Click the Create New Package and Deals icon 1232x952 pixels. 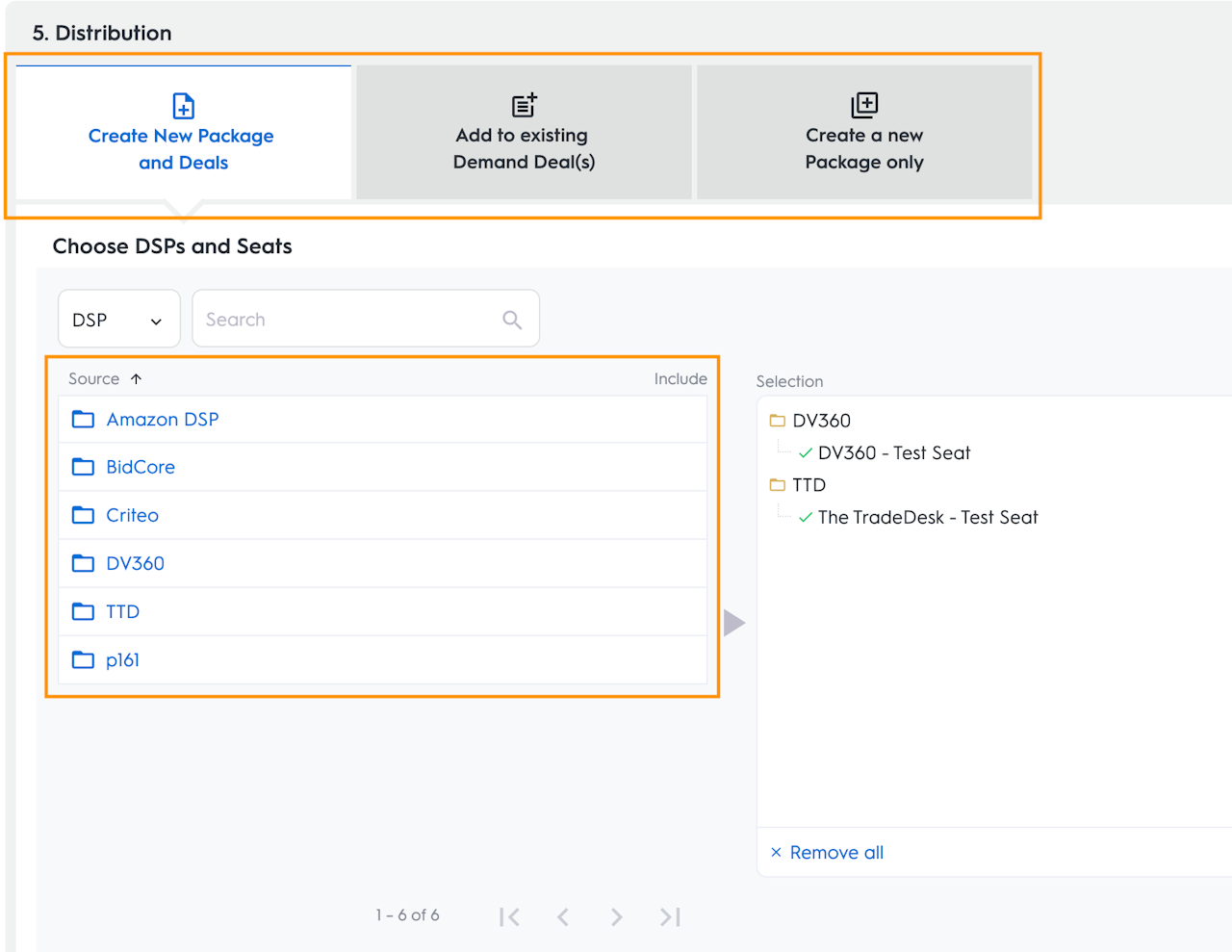(x=183, y=105)
